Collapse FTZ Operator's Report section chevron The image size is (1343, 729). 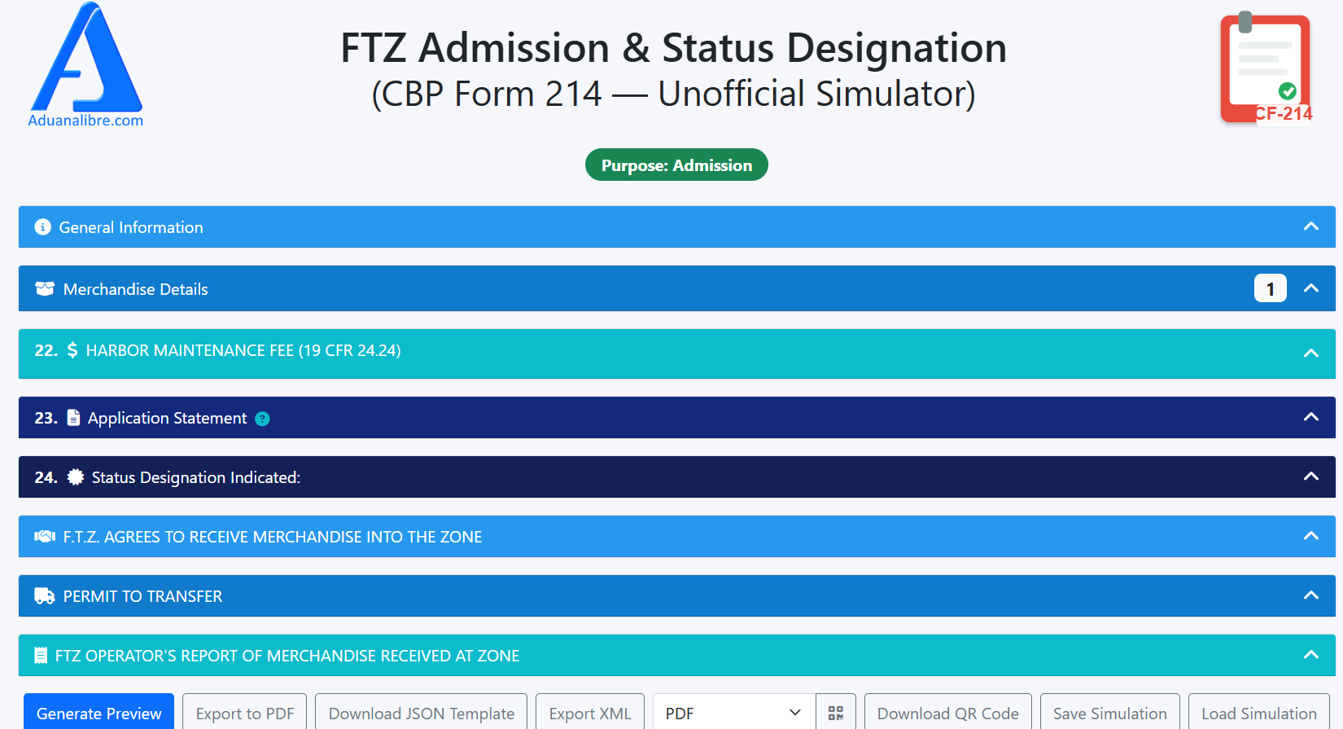tap(1310, 655)
